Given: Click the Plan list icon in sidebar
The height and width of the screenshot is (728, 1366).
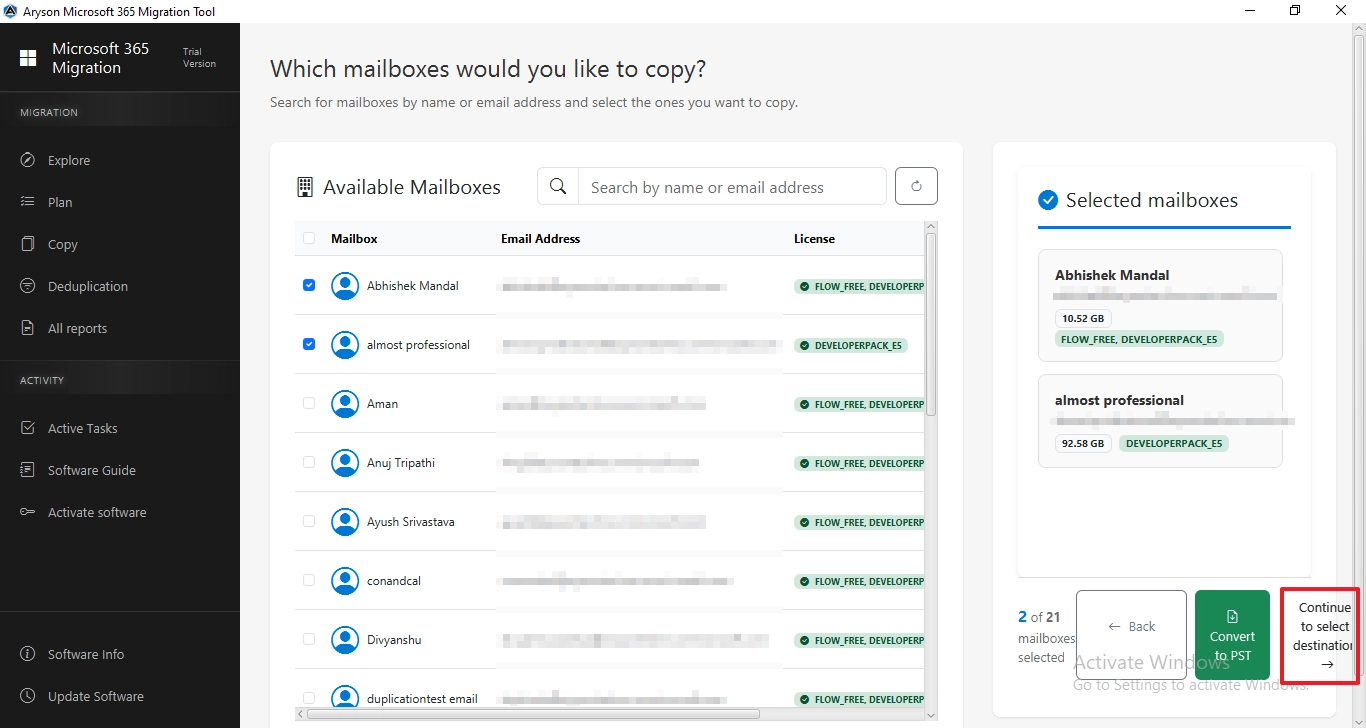Looking at the screenshot, I should pyautogui.click(x=28, y=202).
